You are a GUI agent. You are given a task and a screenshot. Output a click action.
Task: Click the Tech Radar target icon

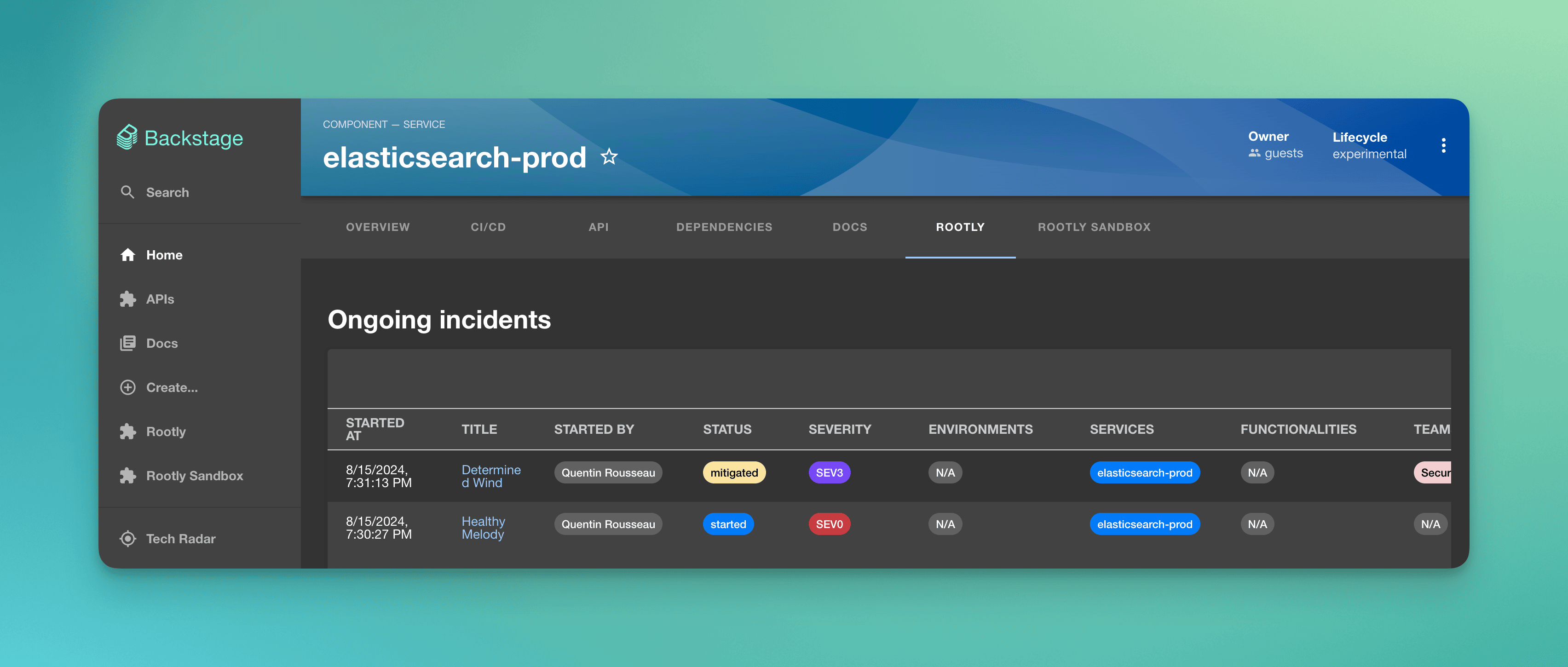tap(127, 539)
